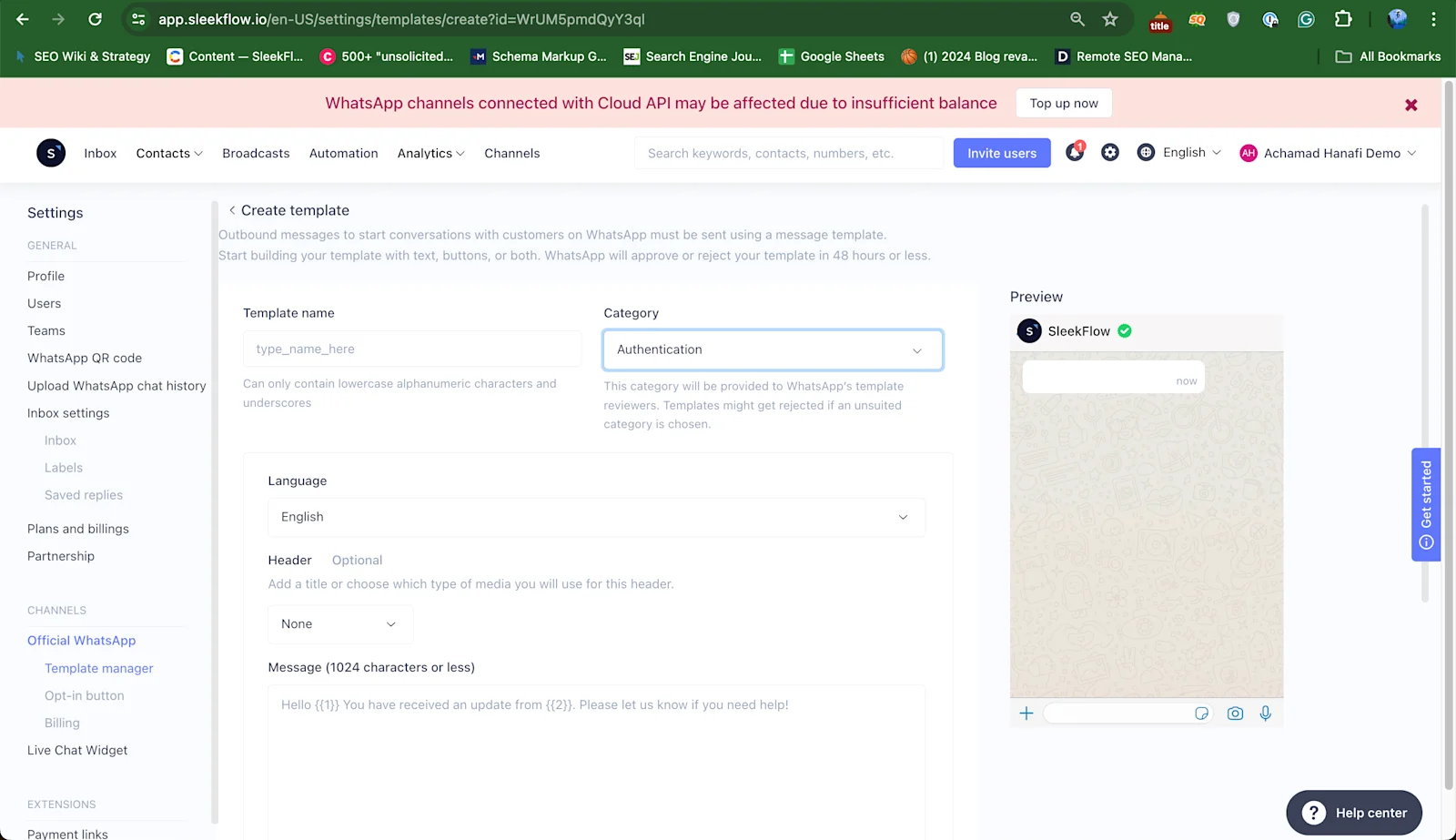This screenshot has width=1456, height=840.
Task: Go back via the Create template chevron
Action: point(232,210)
